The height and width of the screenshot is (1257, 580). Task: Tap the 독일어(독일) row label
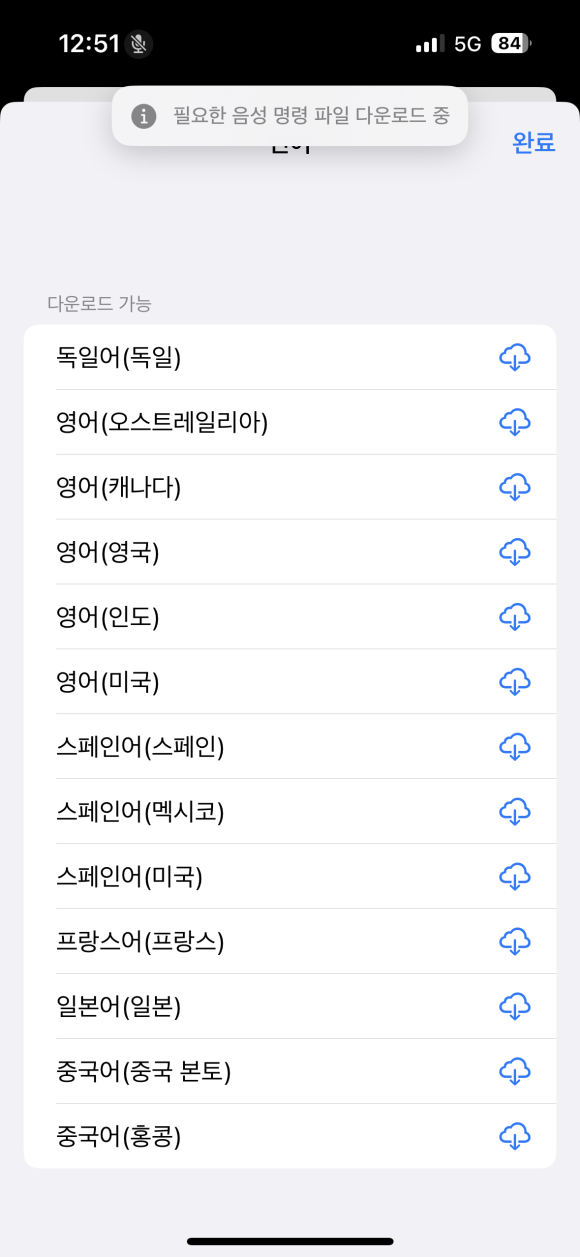119,357
